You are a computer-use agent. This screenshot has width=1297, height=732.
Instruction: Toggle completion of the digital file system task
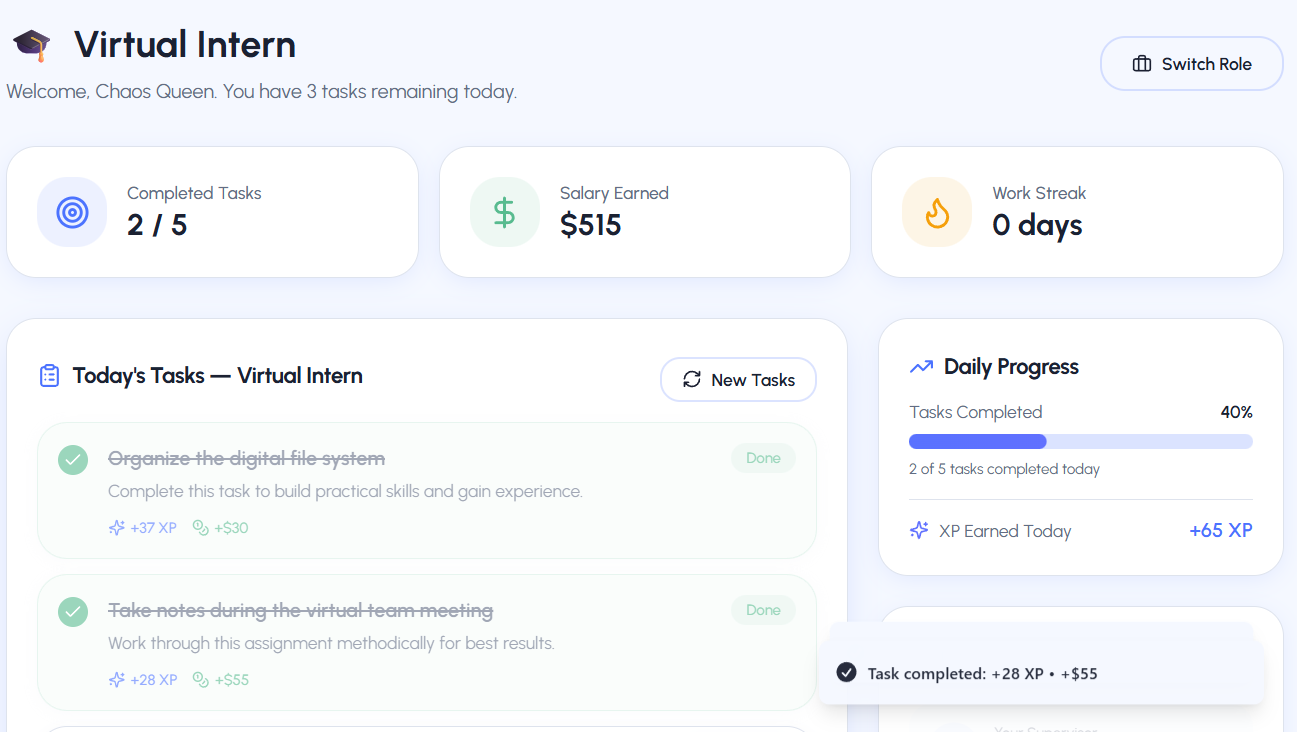(72, 459)
